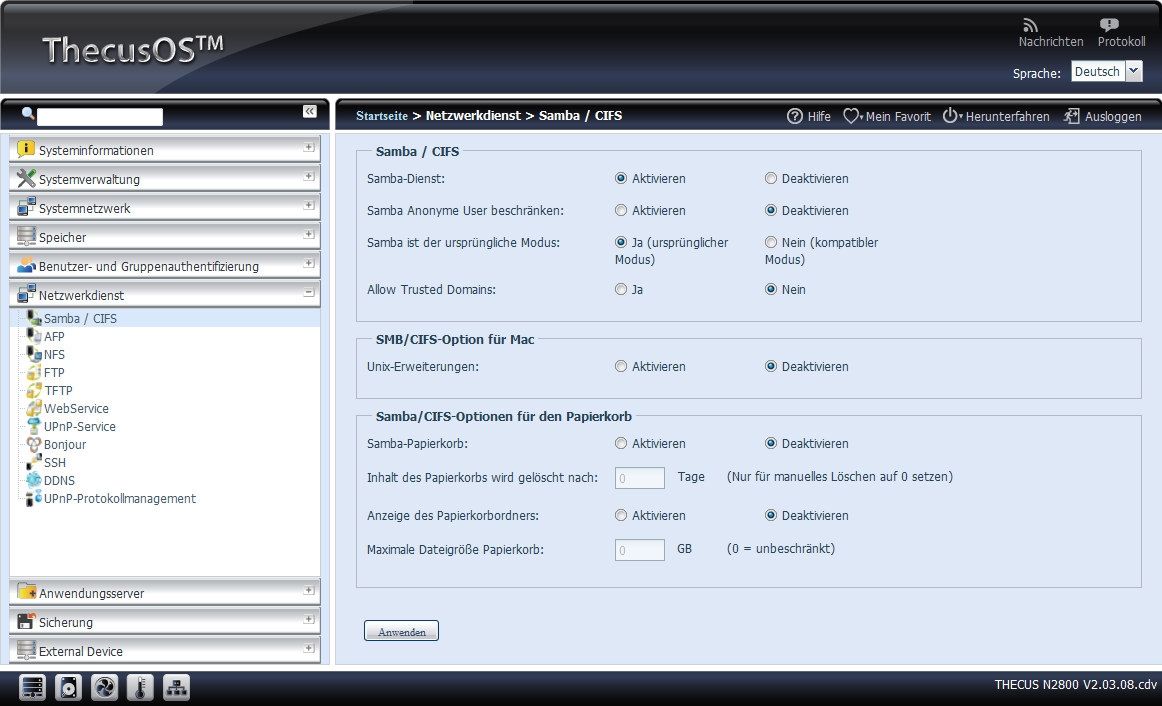
Task: Select the DDNS menu entry
Action: pos(59,481)
